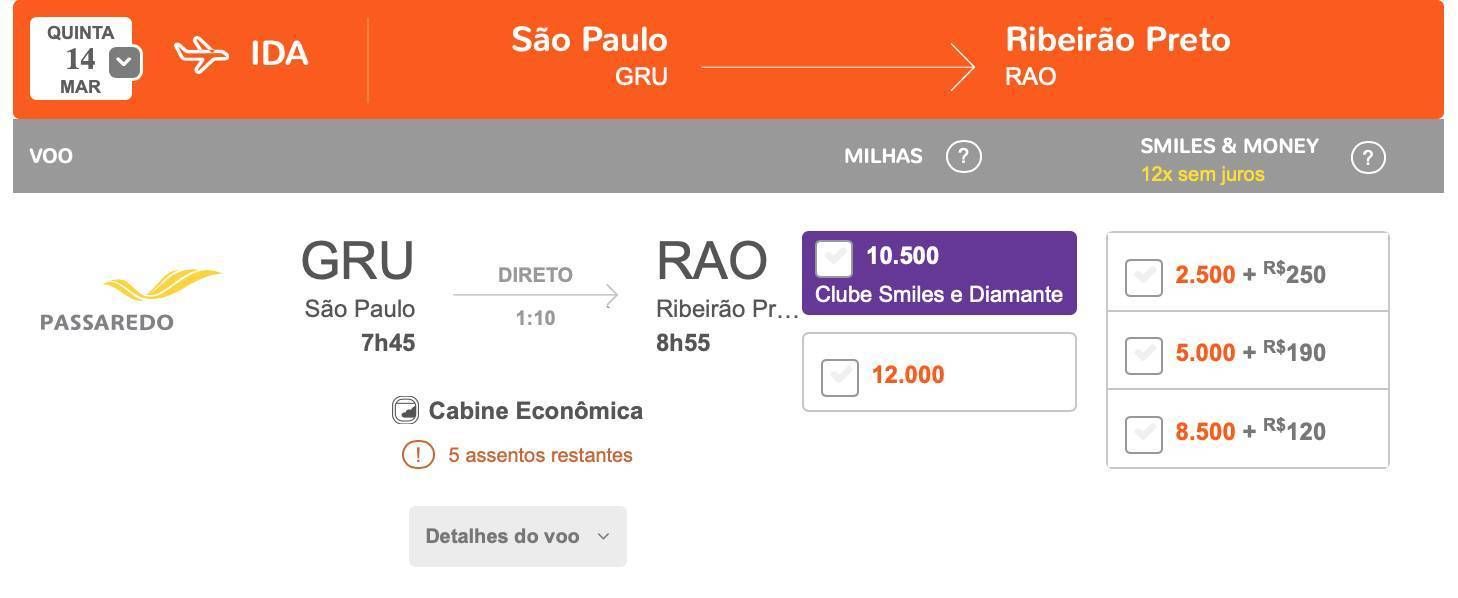Click the MILHAS column header
Screen dimensions: 1458x598
(x=883, y=156)
